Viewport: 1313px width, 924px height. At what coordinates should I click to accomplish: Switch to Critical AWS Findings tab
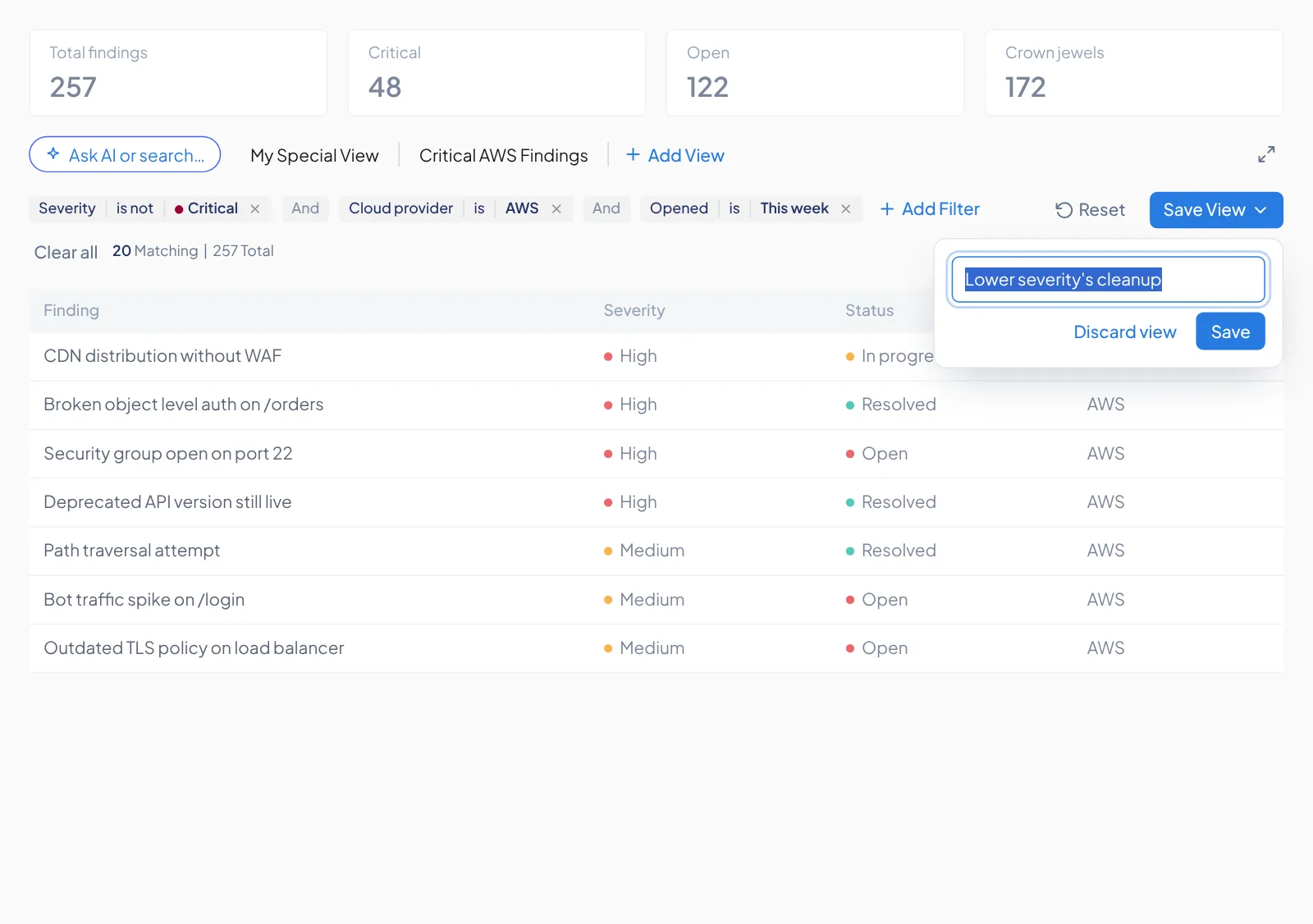point(504,155)
